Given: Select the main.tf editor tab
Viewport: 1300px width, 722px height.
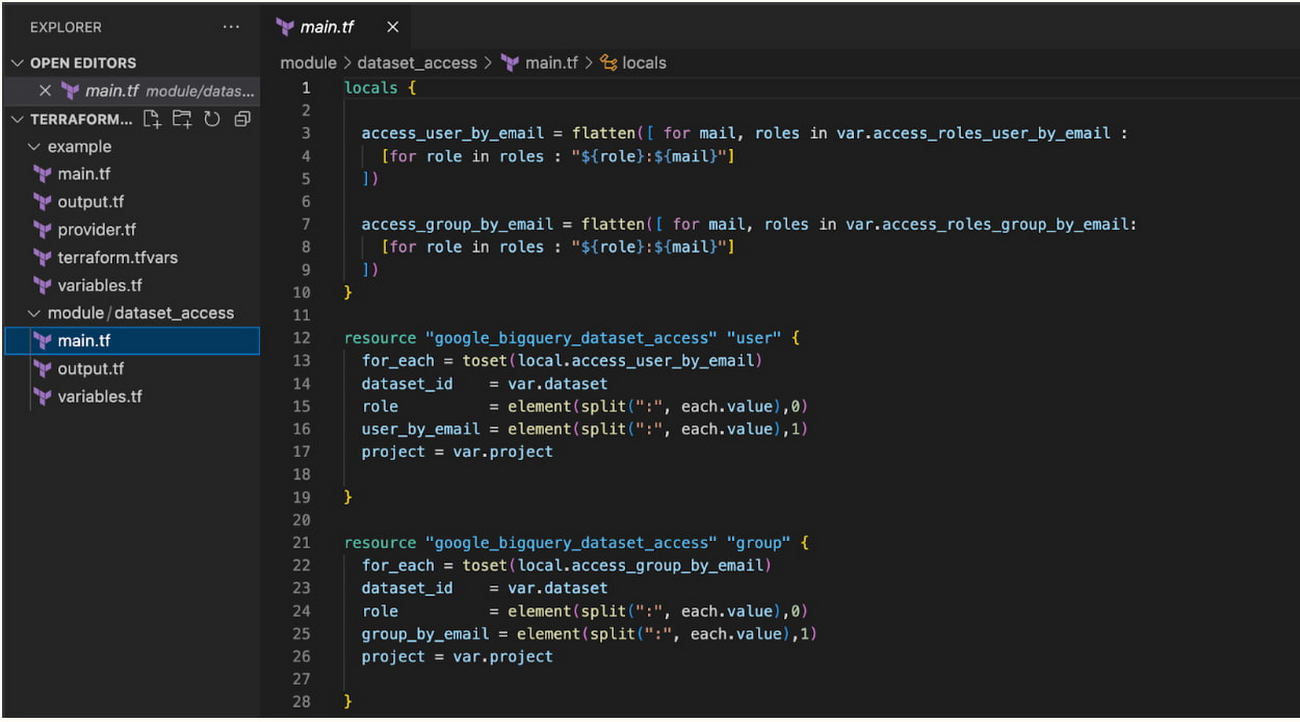Looking at the screenshot, I should (x=336, y=27).
